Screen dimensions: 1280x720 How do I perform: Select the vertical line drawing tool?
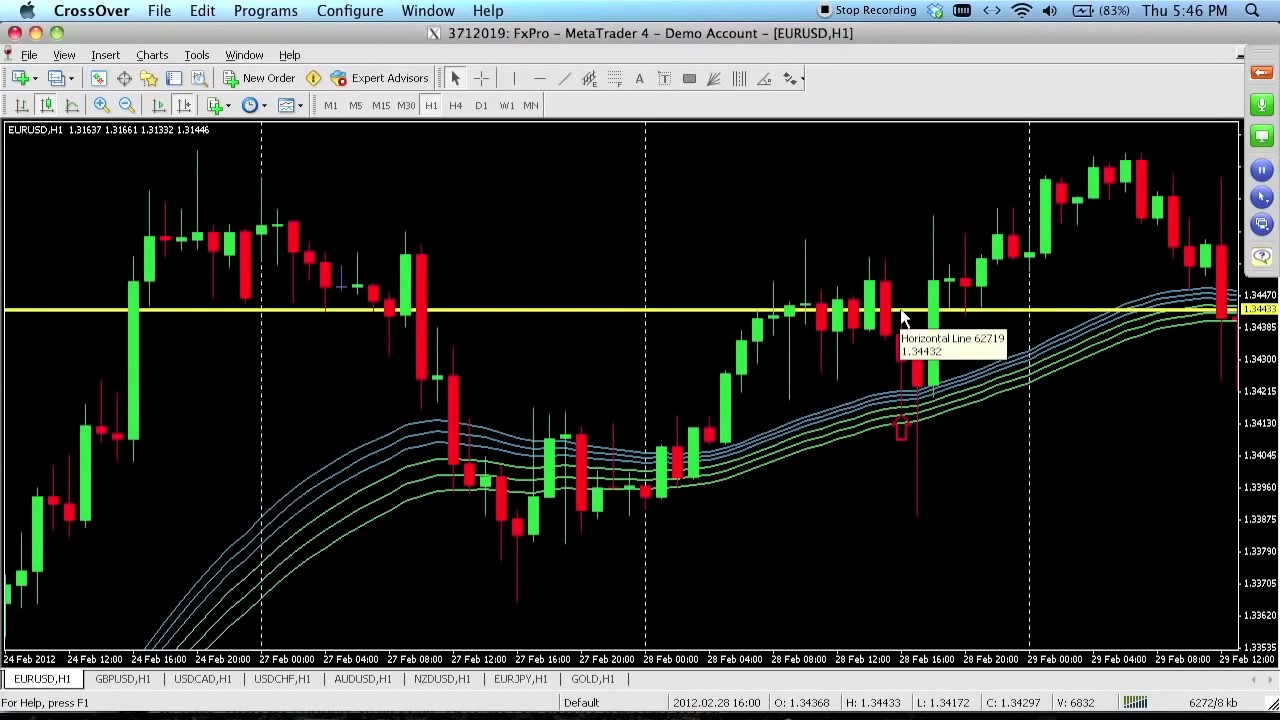coord(514,79)
